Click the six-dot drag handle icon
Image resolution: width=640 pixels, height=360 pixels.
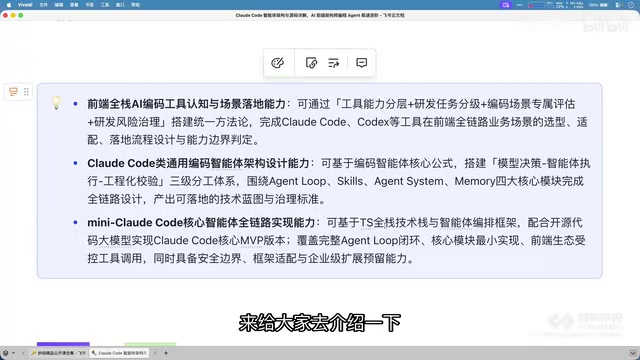tap(26, 92)
